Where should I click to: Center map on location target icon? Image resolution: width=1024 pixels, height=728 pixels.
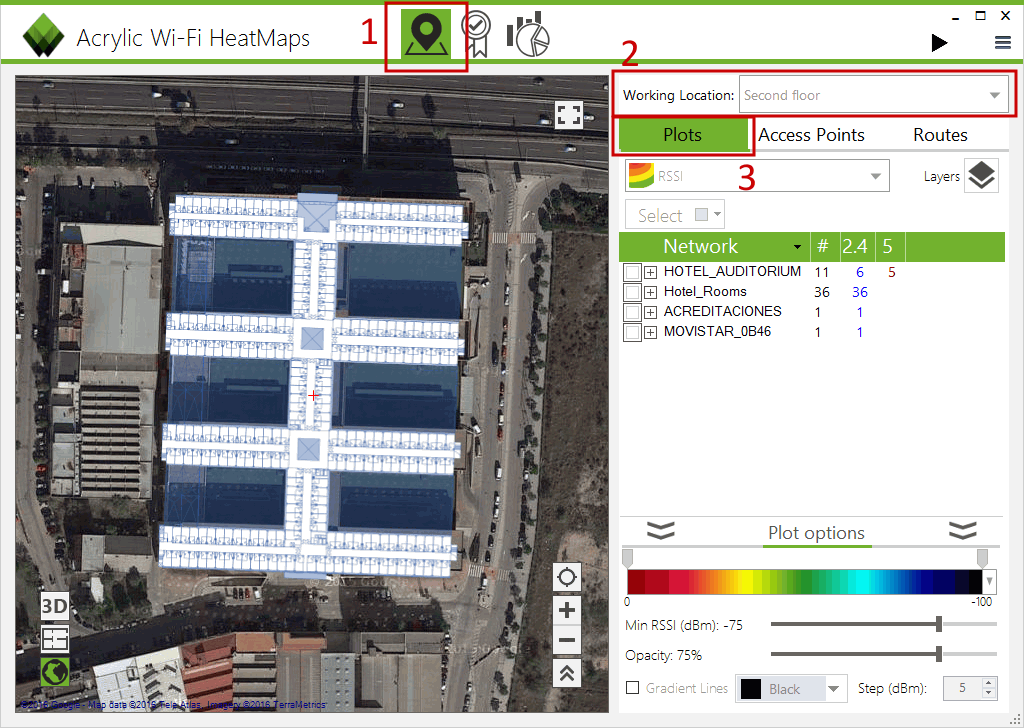tap(567, 577)
